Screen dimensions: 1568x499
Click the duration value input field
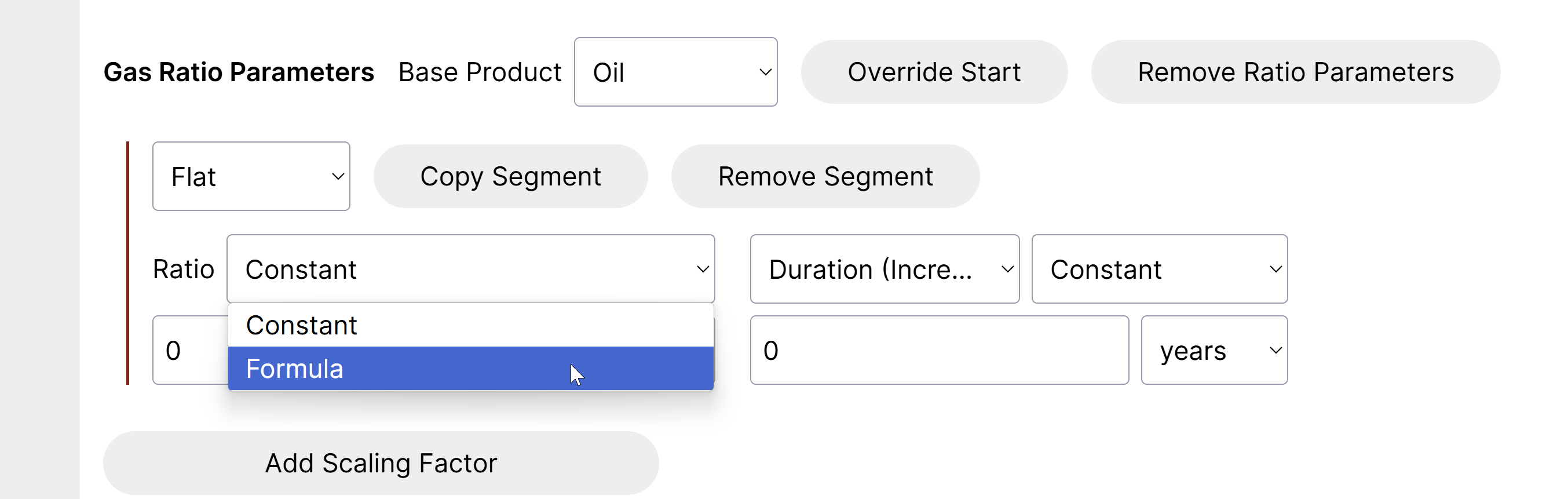pos(938,350)
